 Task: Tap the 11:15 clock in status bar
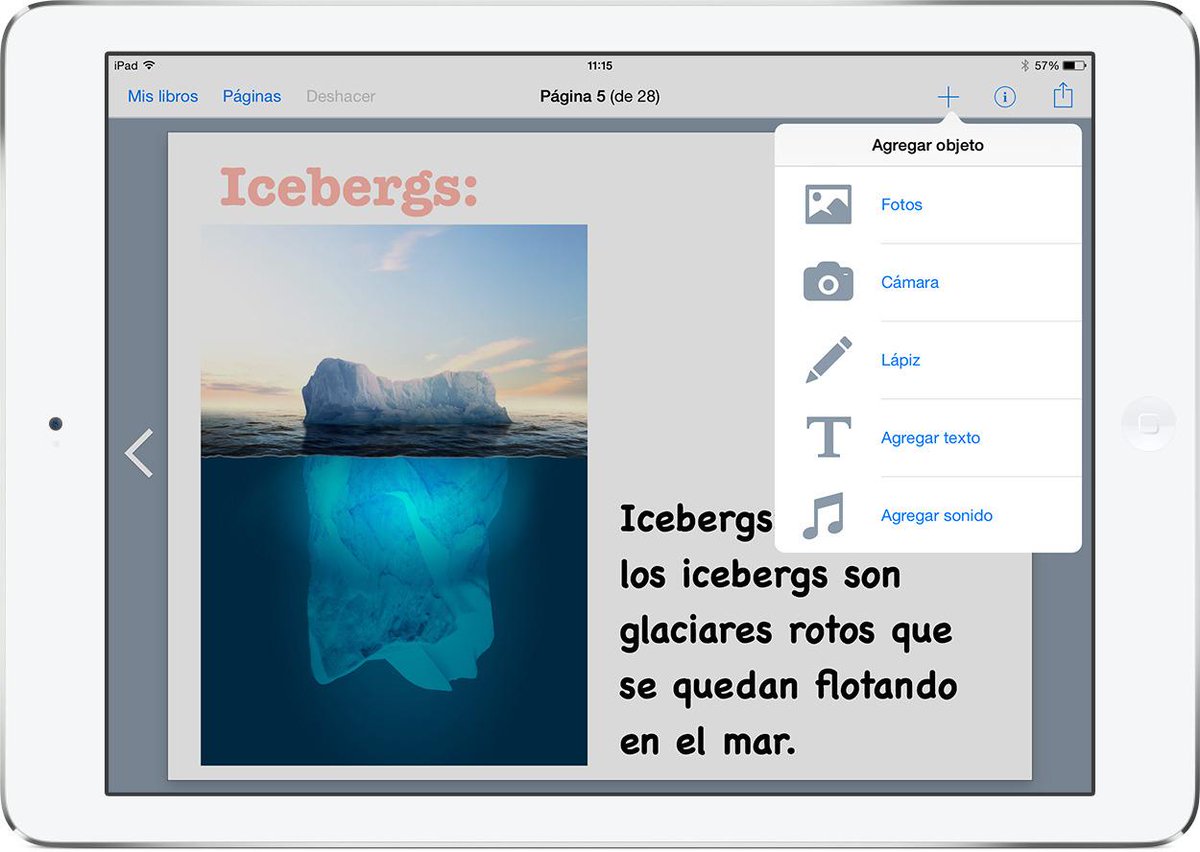[600, 66]
